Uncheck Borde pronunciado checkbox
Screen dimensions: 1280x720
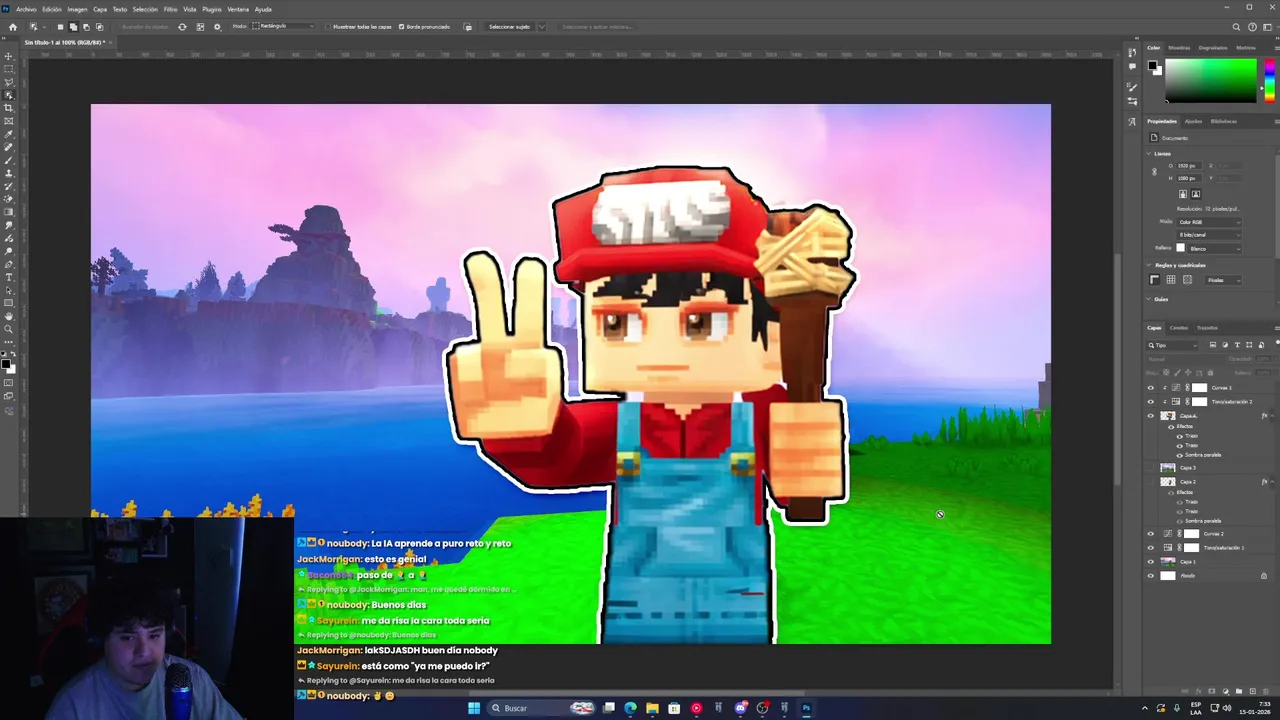coord(401,27)
